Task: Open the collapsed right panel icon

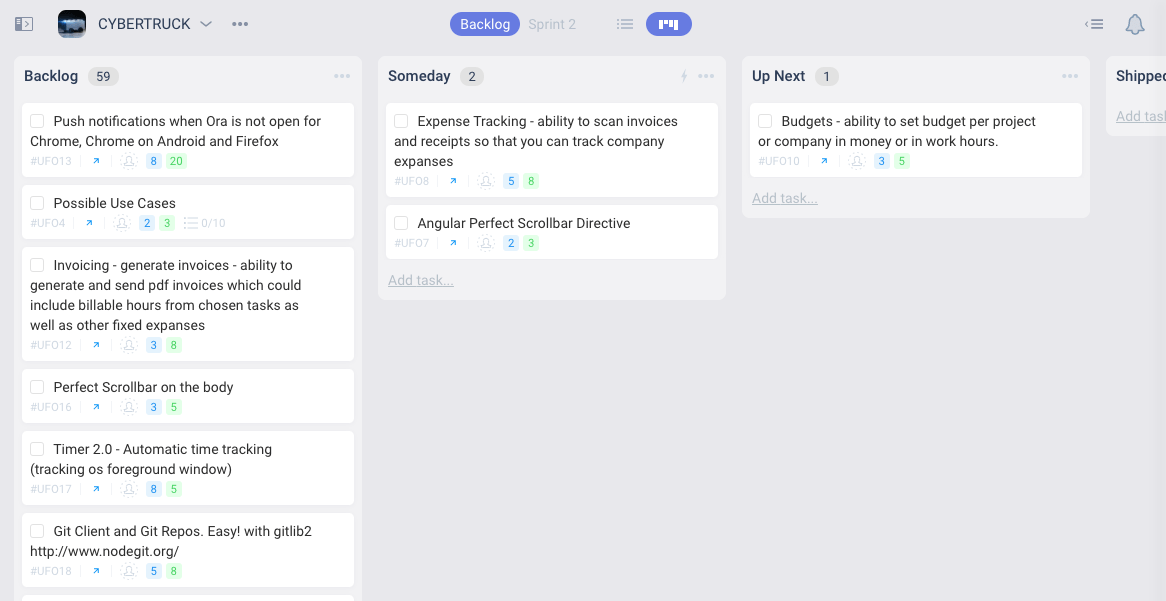Action: tap(1094, 24)
